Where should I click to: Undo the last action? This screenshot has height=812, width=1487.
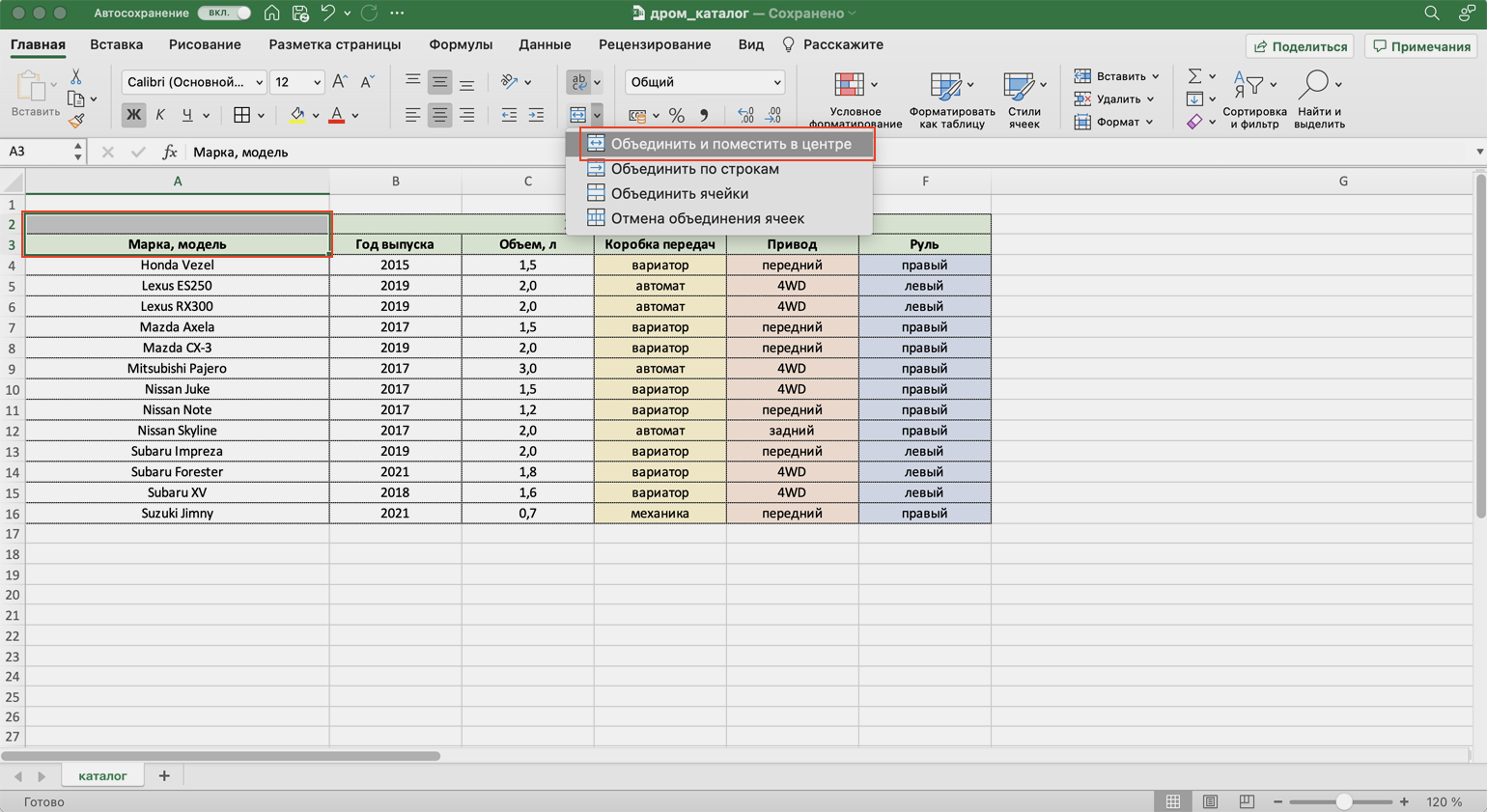[328, 13]
